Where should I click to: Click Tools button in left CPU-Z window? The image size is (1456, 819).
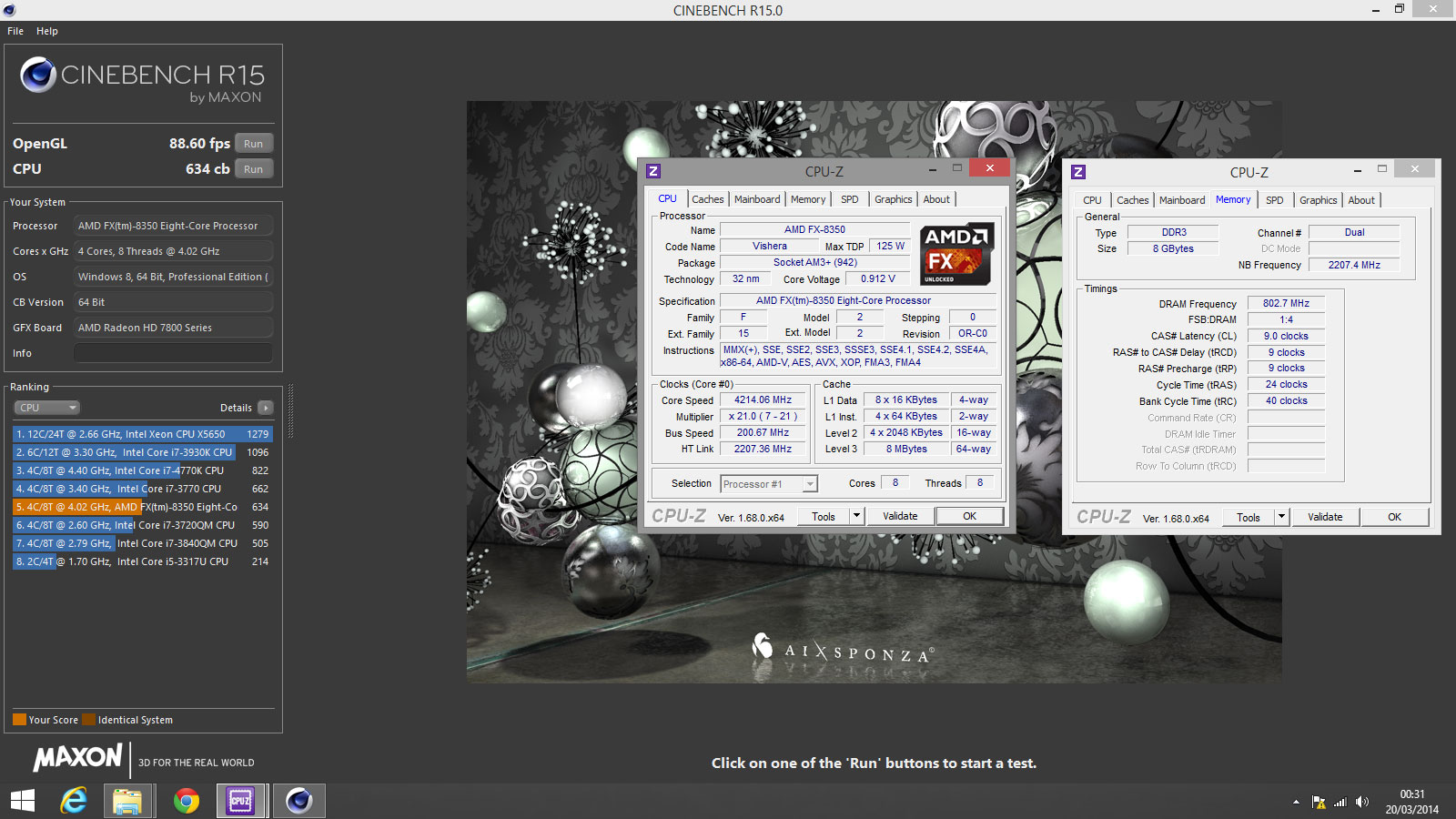[824, 516]
